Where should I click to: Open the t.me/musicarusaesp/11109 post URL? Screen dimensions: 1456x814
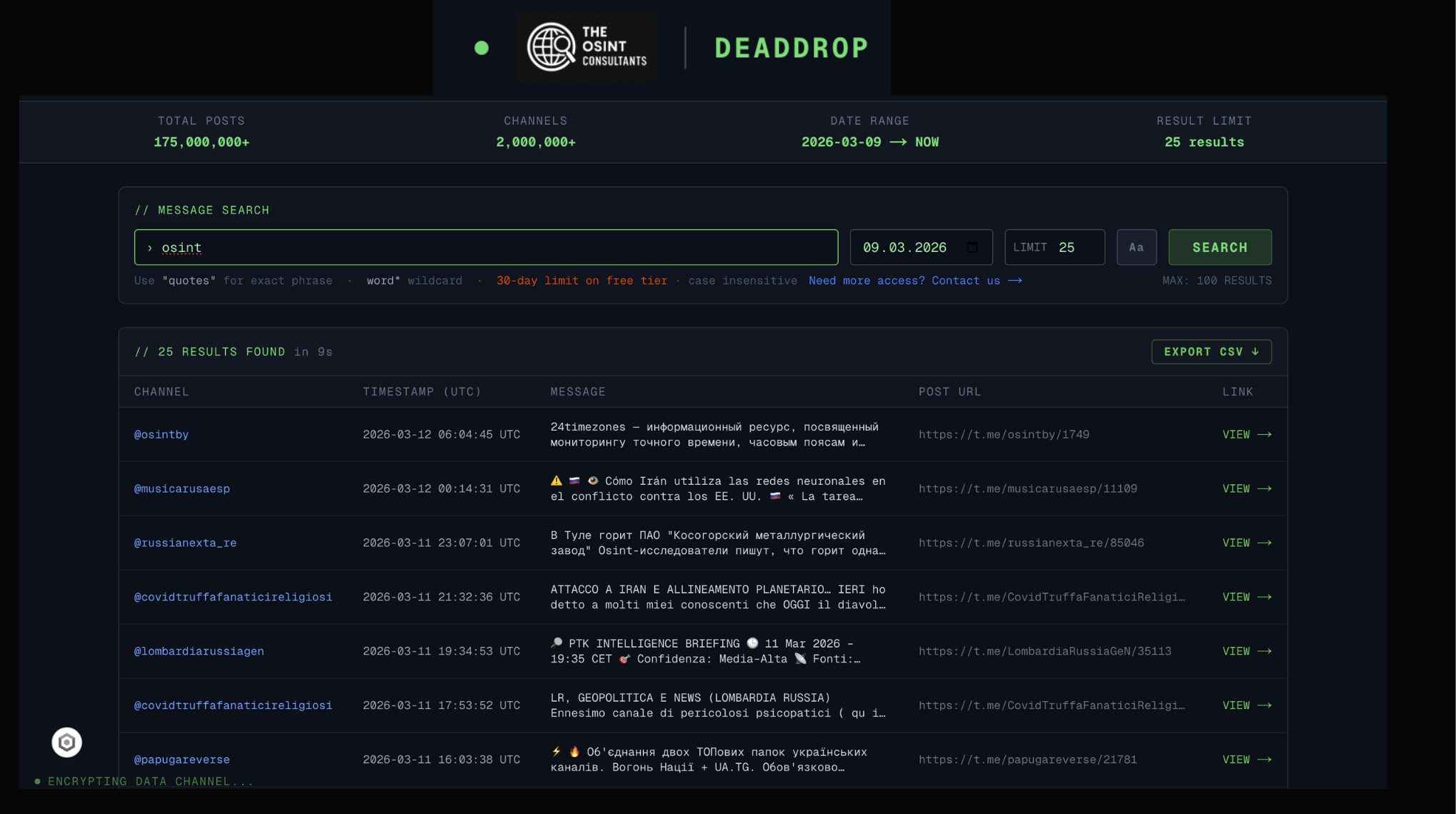[1027, 488]
